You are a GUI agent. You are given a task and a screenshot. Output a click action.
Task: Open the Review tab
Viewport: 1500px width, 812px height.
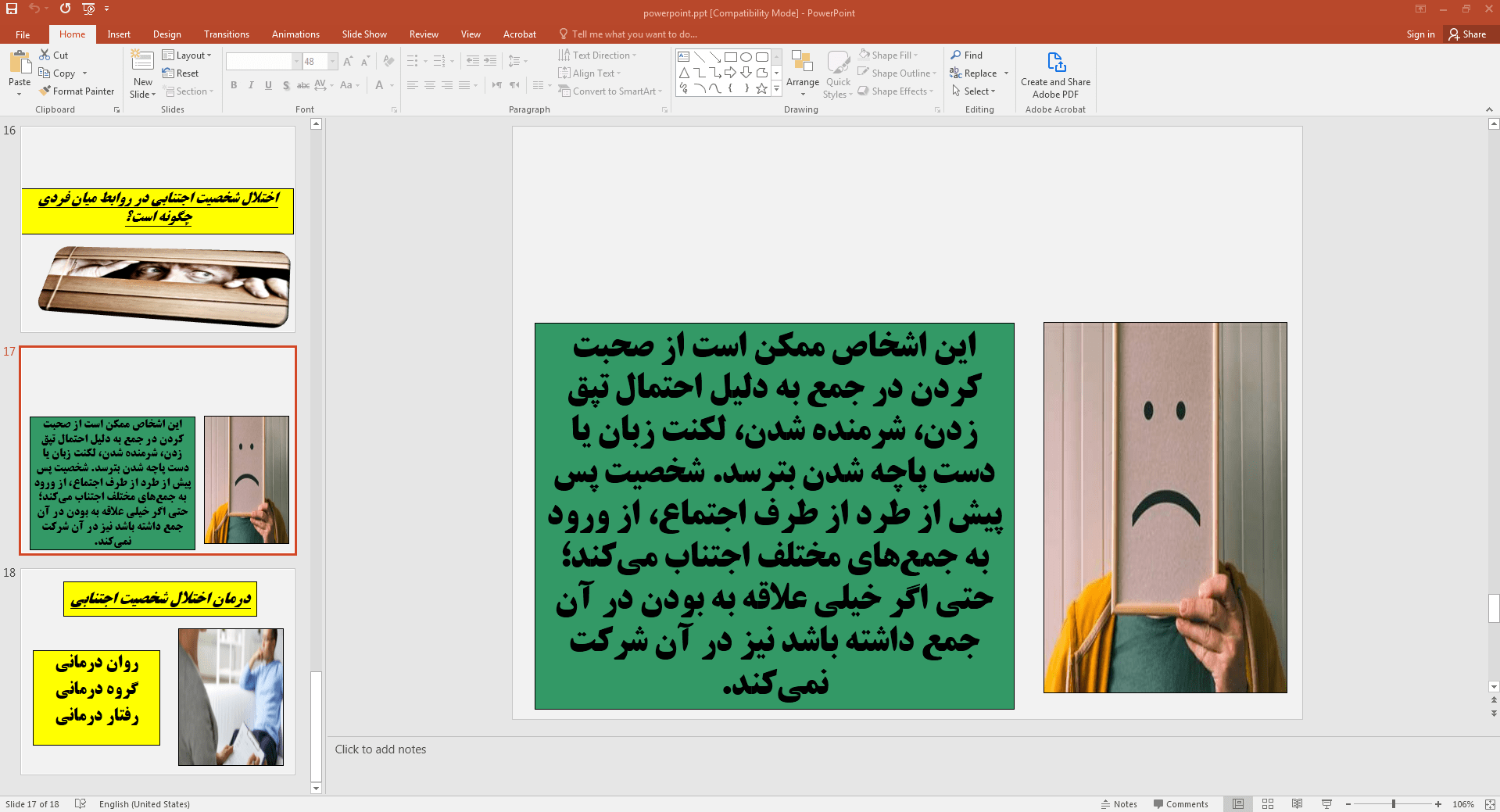(x=424, y=34)
